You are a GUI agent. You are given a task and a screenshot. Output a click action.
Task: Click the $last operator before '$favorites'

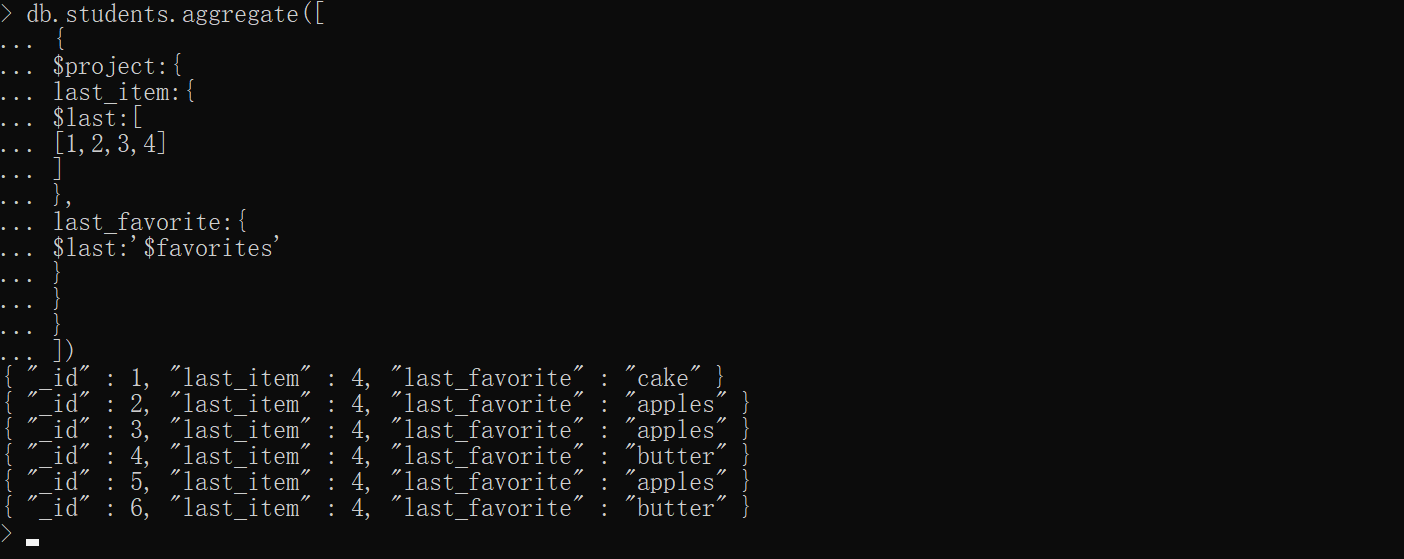point(85,248)
